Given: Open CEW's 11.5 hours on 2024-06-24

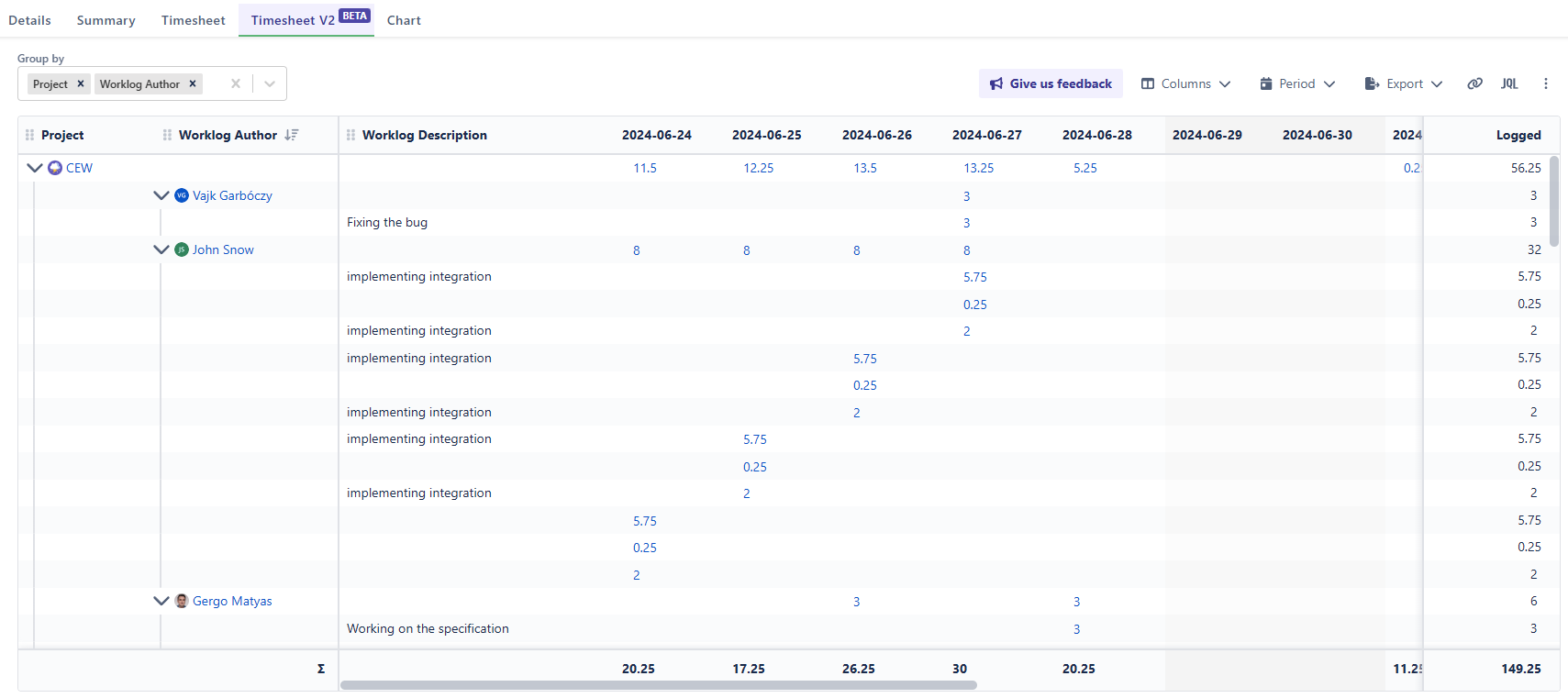Looking at the screenshot, I should pyautogui.click(x=645, y=168).
